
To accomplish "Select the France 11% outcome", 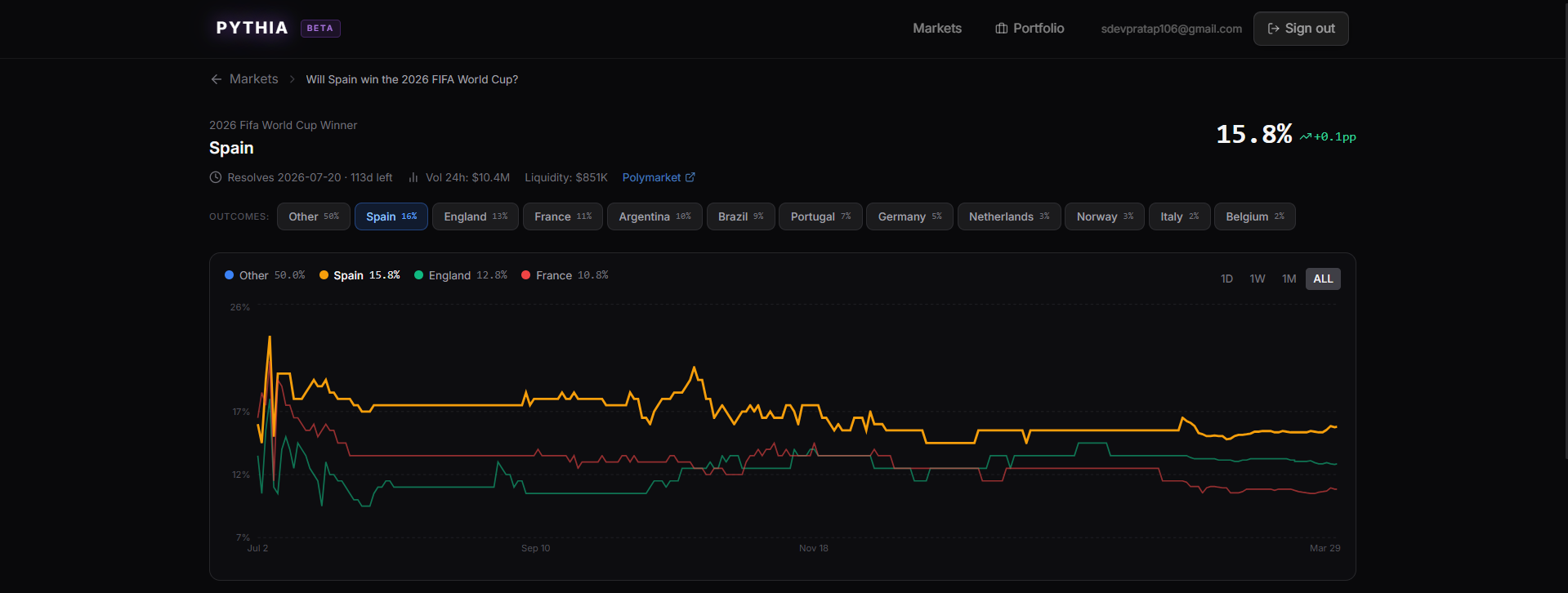I will click(563, 216).
